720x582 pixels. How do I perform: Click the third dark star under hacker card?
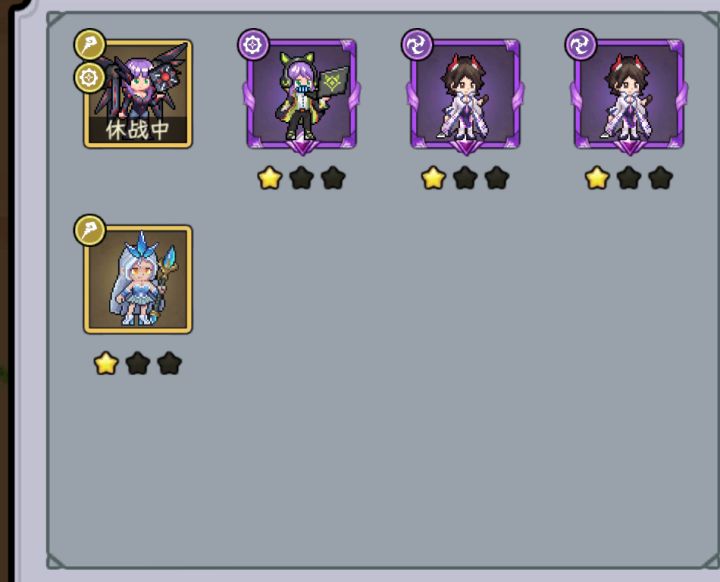333,178
